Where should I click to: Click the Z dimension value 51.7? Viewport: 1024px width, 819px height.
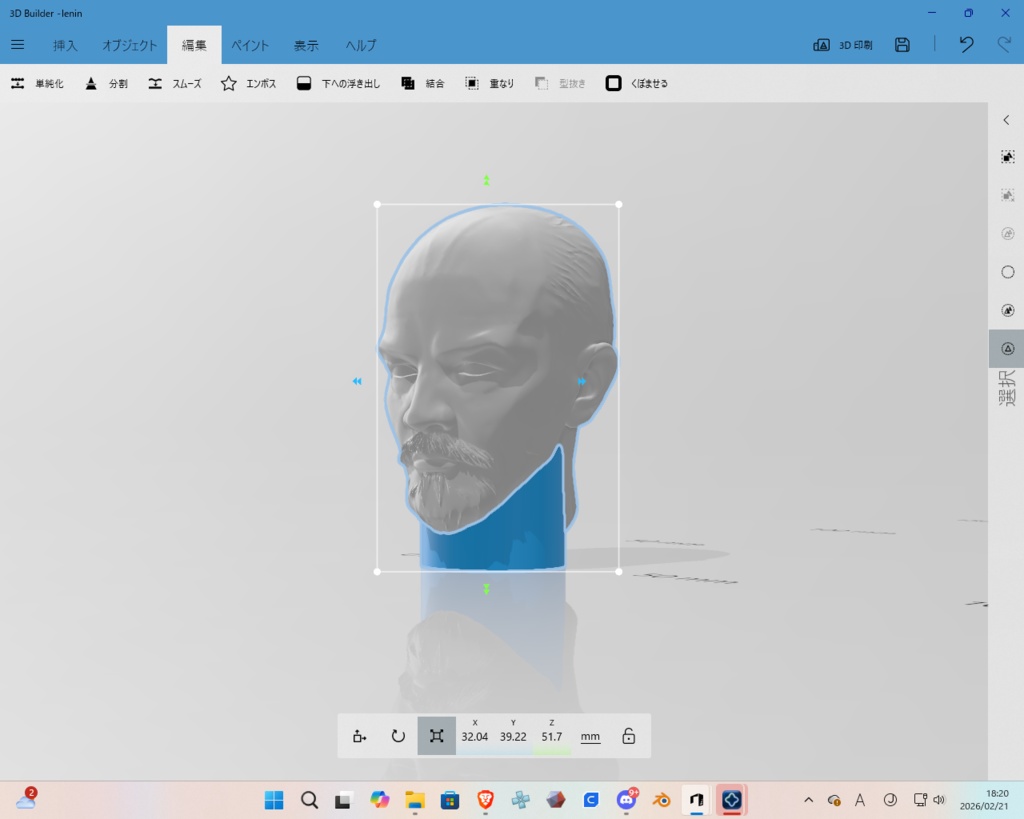pos(552,737)
